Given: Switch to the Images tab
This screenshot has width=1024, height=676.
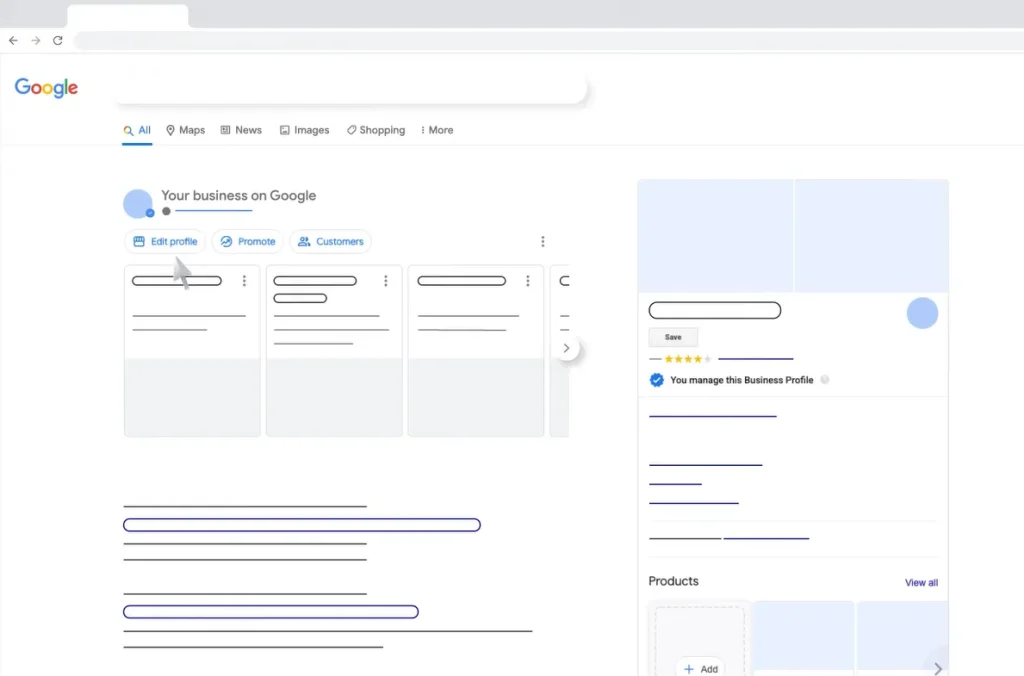Looking at the screenshot, I should 304,130.
